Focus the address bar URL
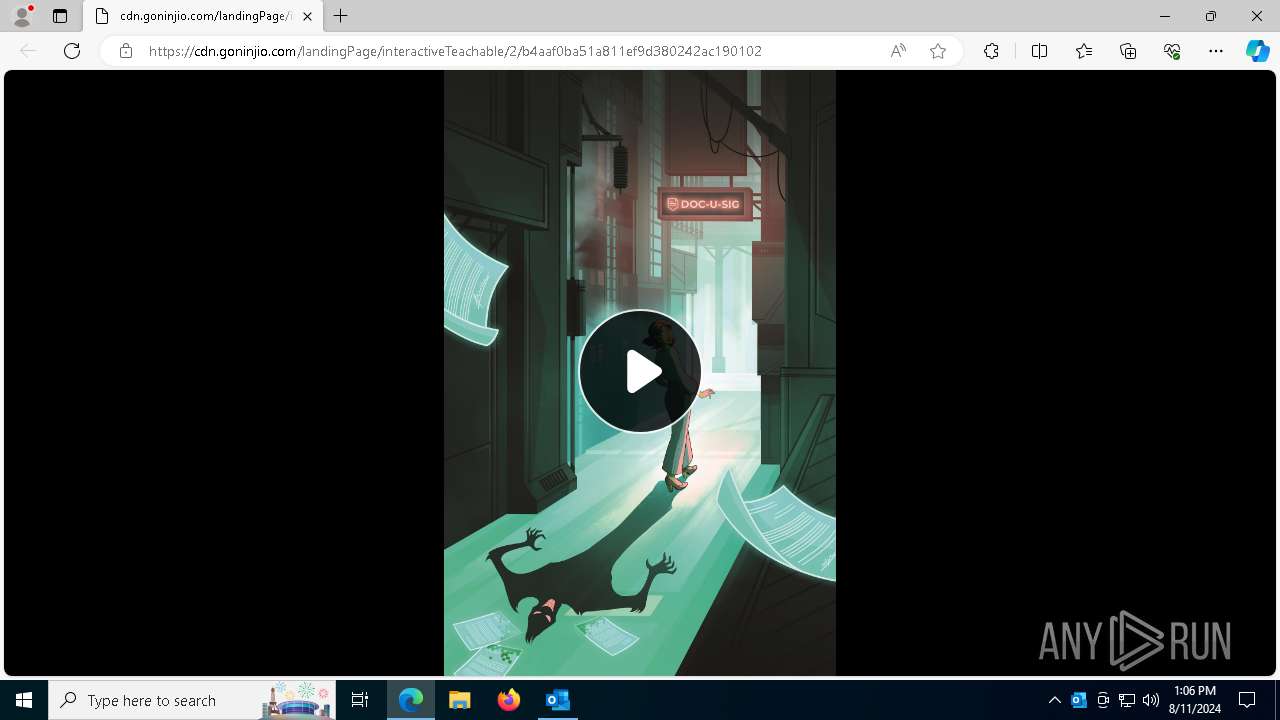 click(x=455, y=51)
